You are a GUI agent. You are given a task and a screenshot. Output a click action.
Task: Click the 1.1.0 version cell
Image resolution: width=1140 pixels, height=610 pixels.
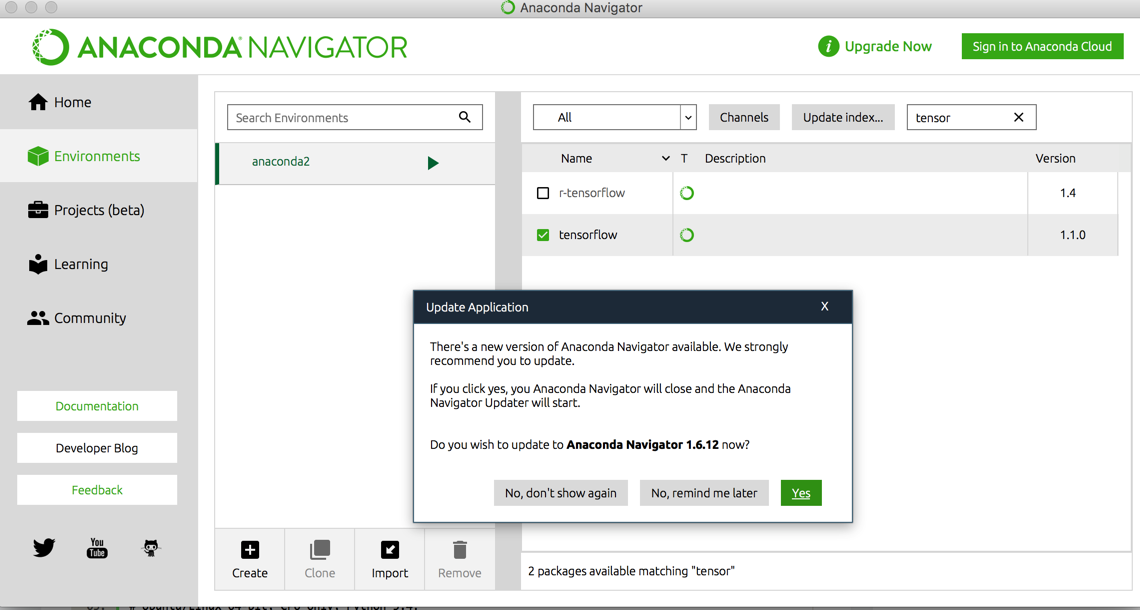coord(1072,236)
